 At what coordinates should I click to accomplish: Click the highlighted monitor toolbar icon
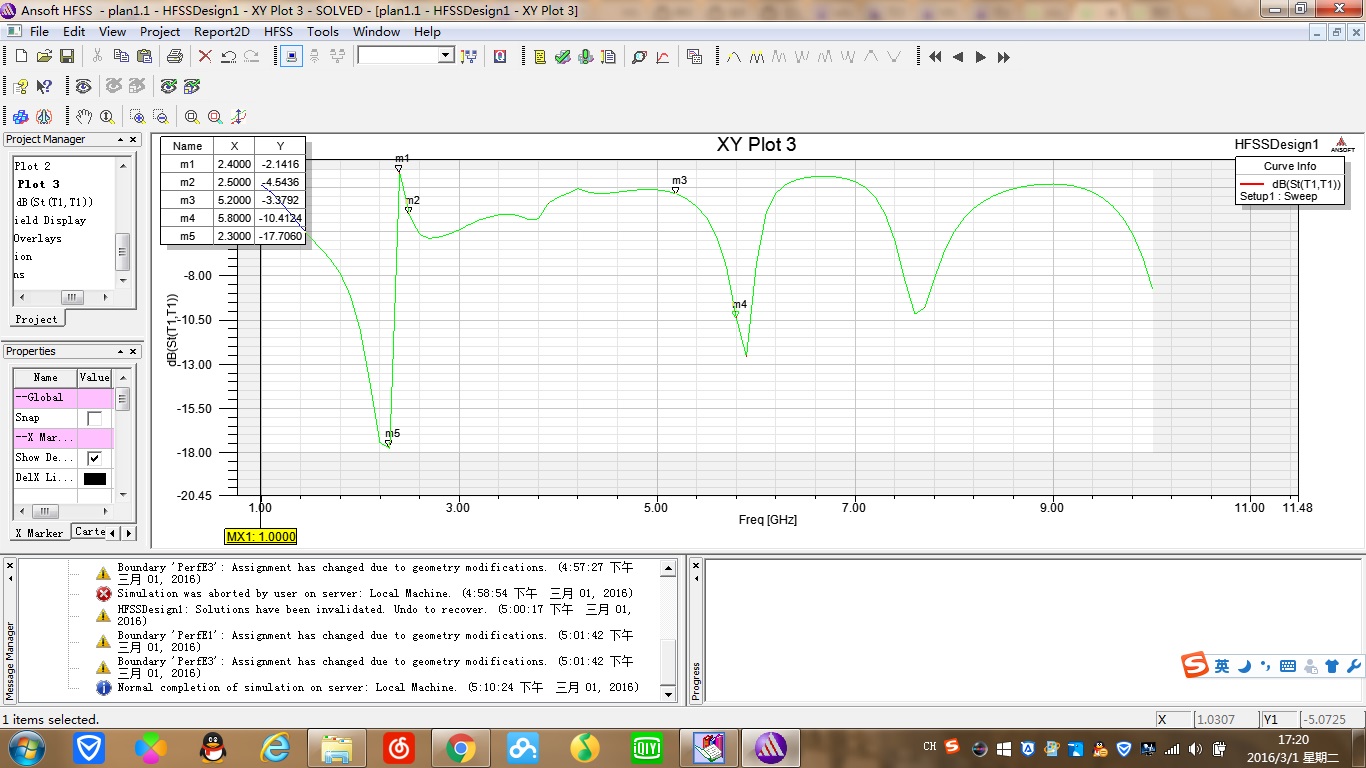291,56
